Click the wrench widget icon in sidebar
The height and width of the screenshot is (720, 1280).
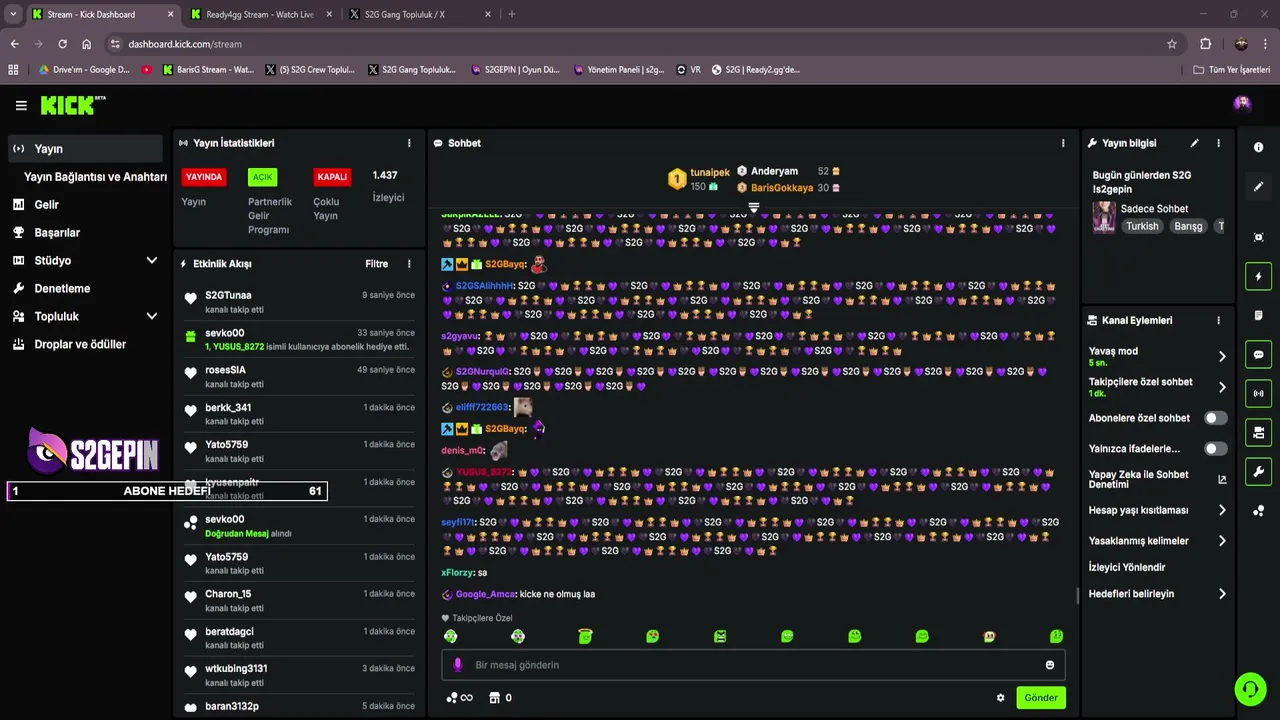1258,471
